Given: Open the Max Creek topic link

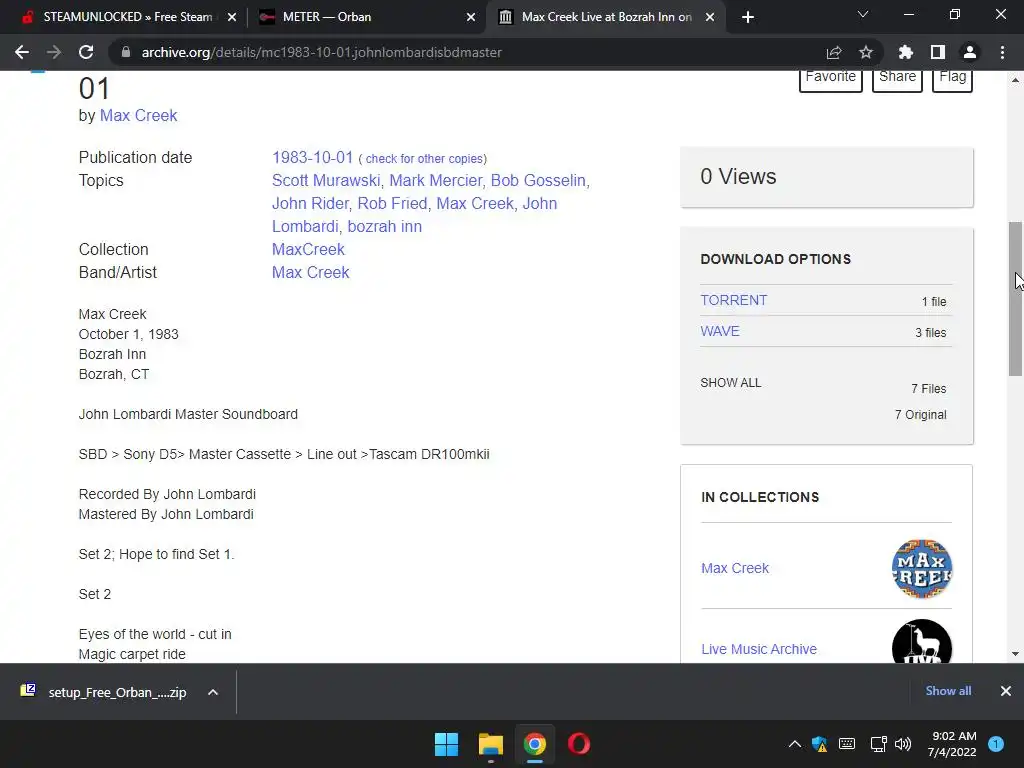Looking at the screenshot, I should pos(475,204).
